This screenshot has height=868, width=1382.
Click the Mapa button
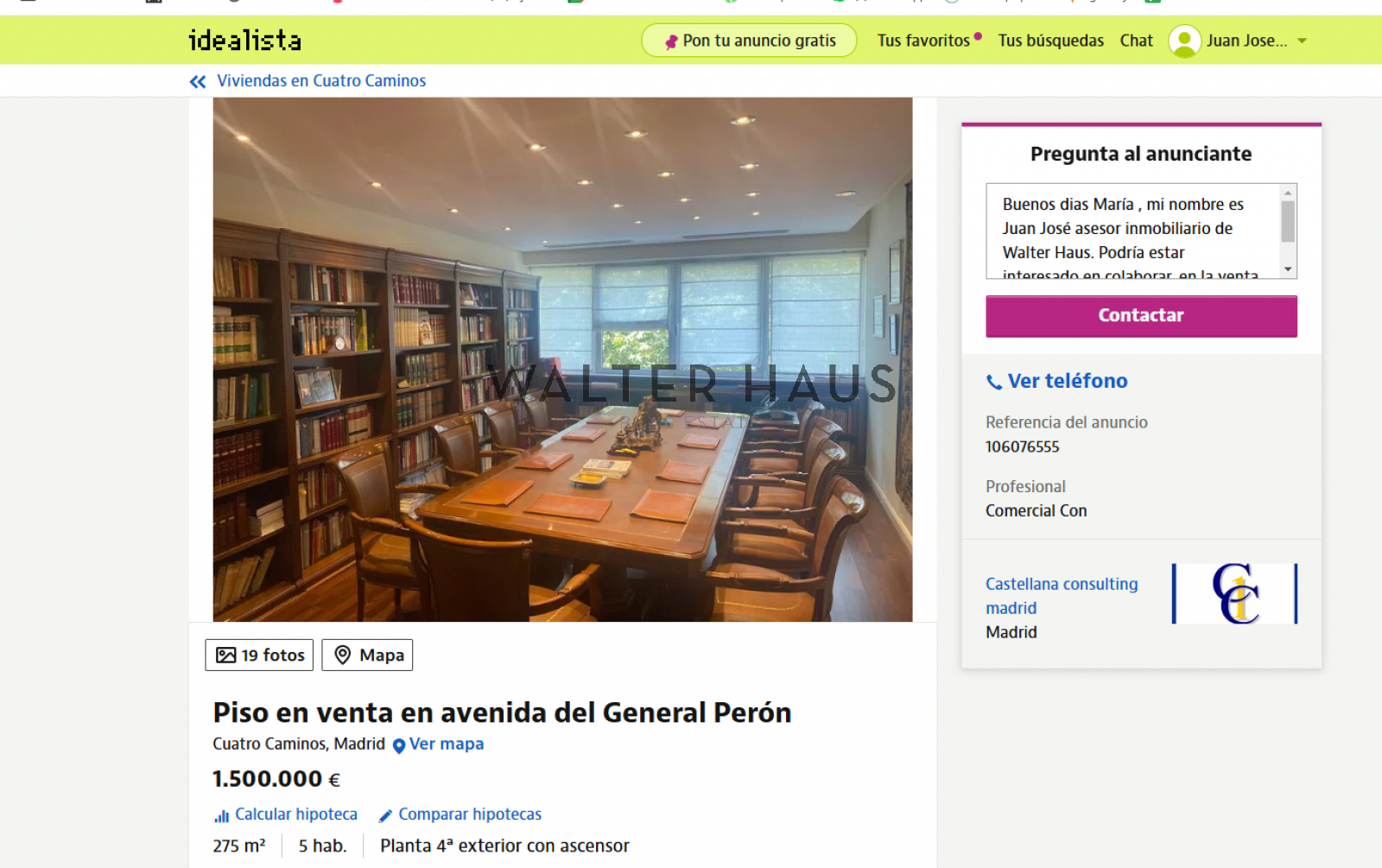point(367,655)
